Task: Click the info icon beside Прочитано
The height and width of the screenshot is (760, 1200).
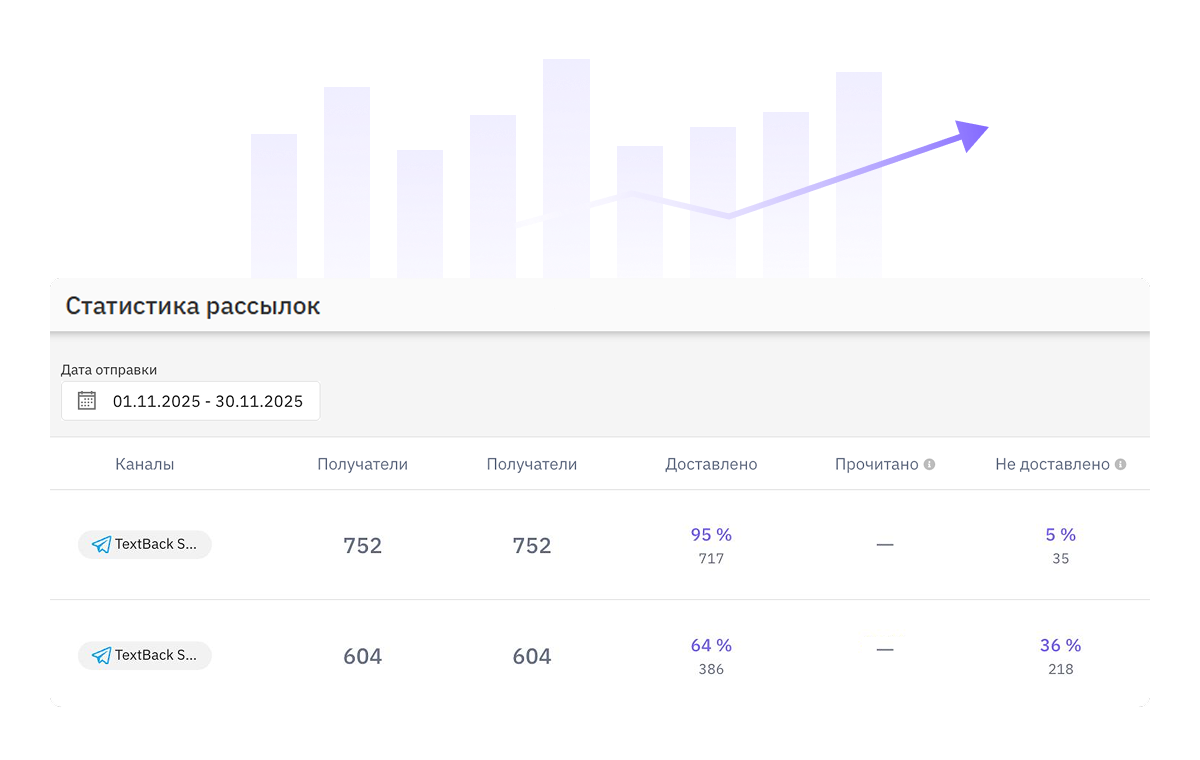Action: click(929, 465)
